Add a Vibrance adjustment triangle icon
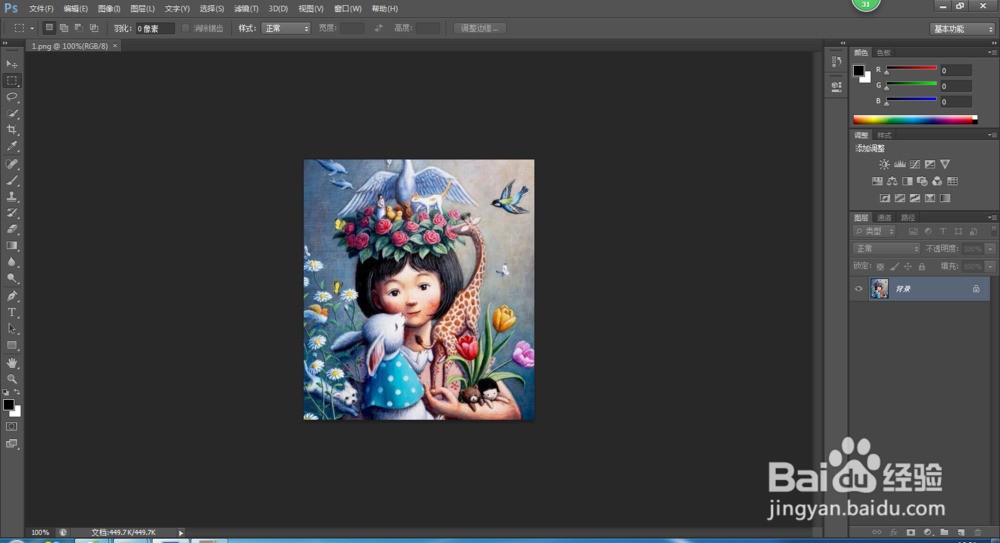1000x543 pixels. point(945,165)
